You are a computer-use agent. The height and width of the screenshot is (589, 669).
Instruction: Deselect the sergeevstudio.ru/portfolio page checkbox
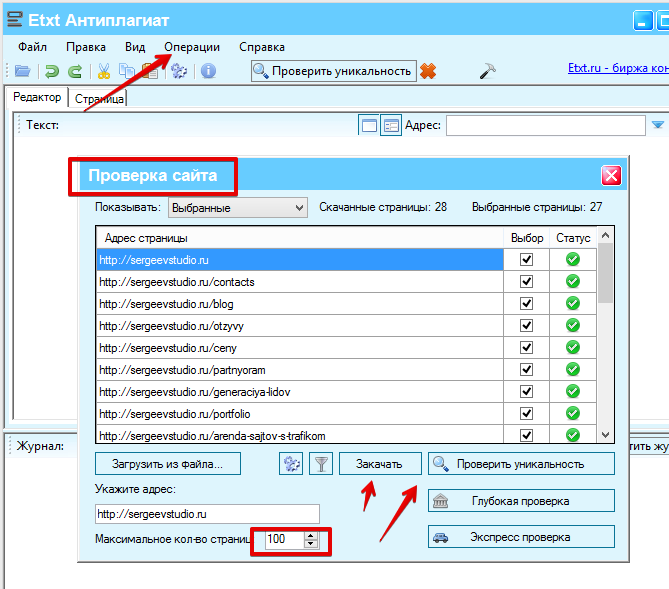click(x=527, y=414)
